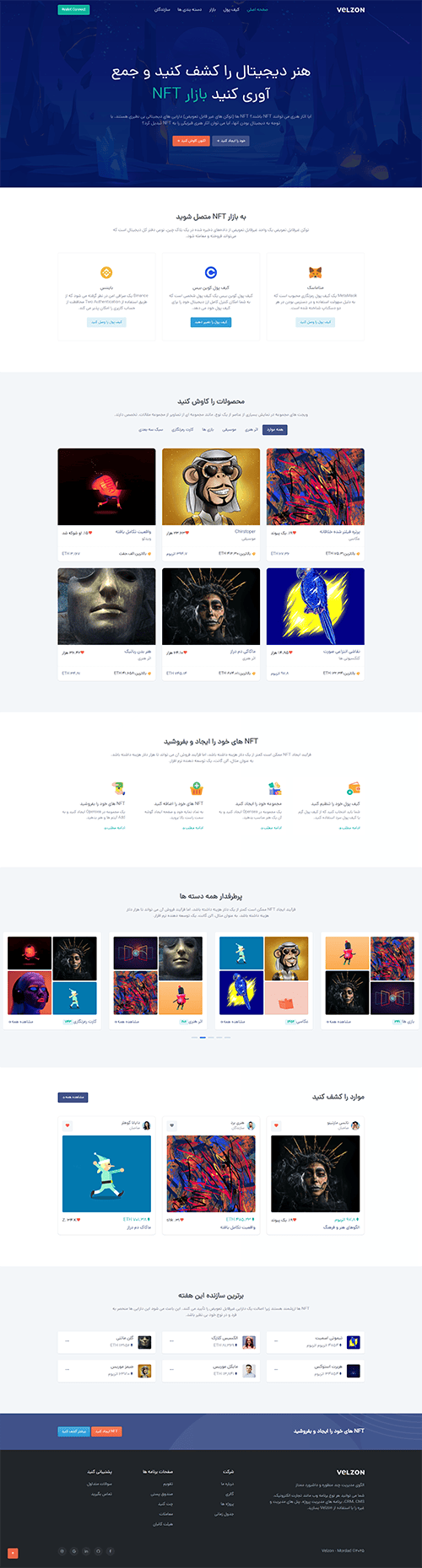
Task: Click the wallet setup step icon
Action: pyautogui.click(x=354, y=788)
